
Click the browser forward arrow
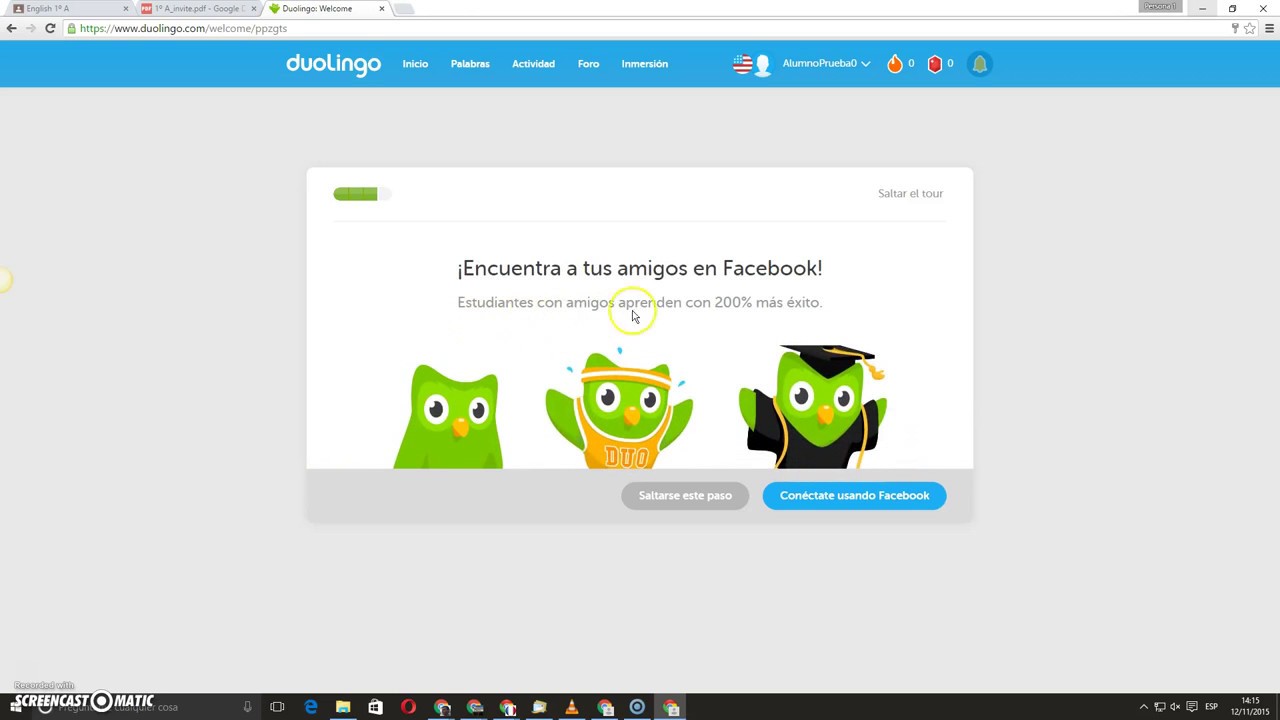(31, 28)
